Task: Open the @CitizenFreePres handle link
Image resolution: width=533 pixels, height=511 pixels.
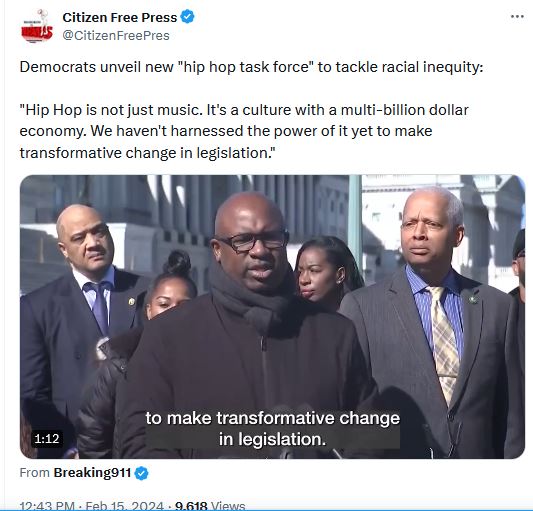Action: point(116,35)
